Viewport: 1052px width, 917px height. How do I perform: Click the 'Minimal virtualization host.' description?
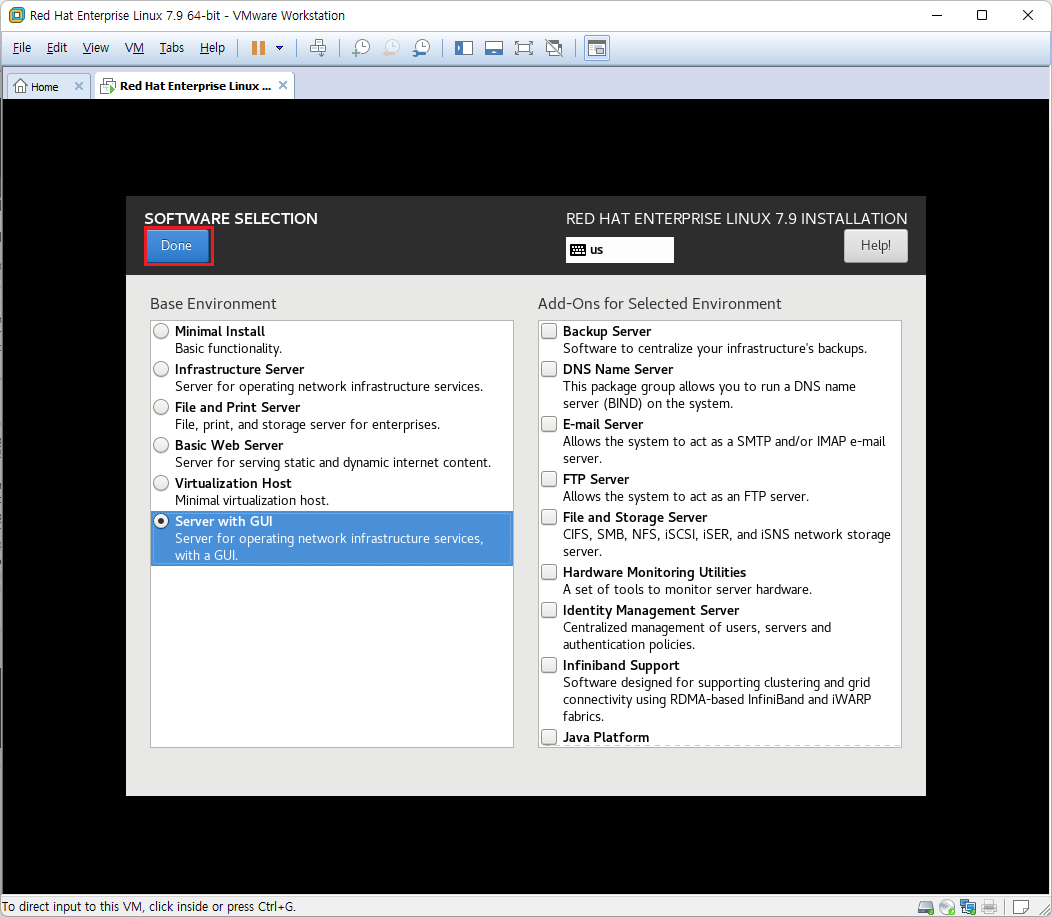click(252, 500)
